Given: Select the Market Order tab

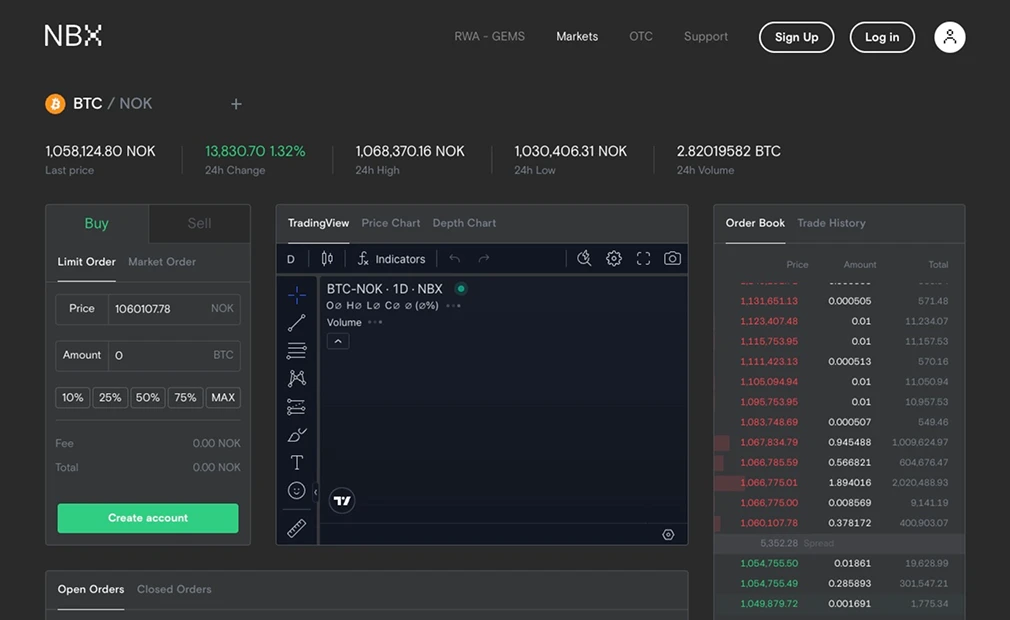Looking at the screenshot, I should [162, 261].
